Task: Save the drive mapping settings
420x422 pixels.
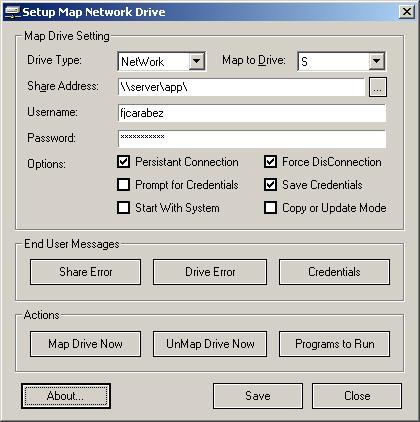Action: click(x=258, y=396)
